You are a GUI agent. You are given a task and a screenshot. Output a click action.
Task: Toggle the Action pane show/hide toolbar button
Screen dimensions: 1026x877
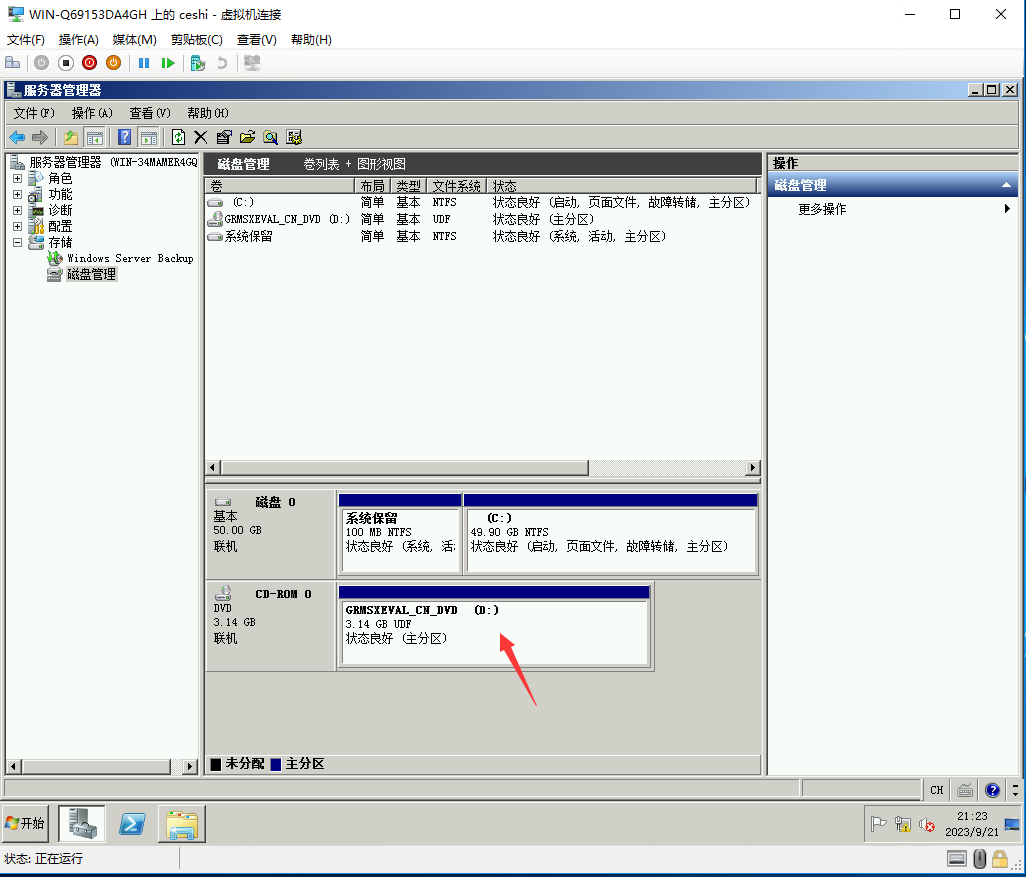pos(148,137)
